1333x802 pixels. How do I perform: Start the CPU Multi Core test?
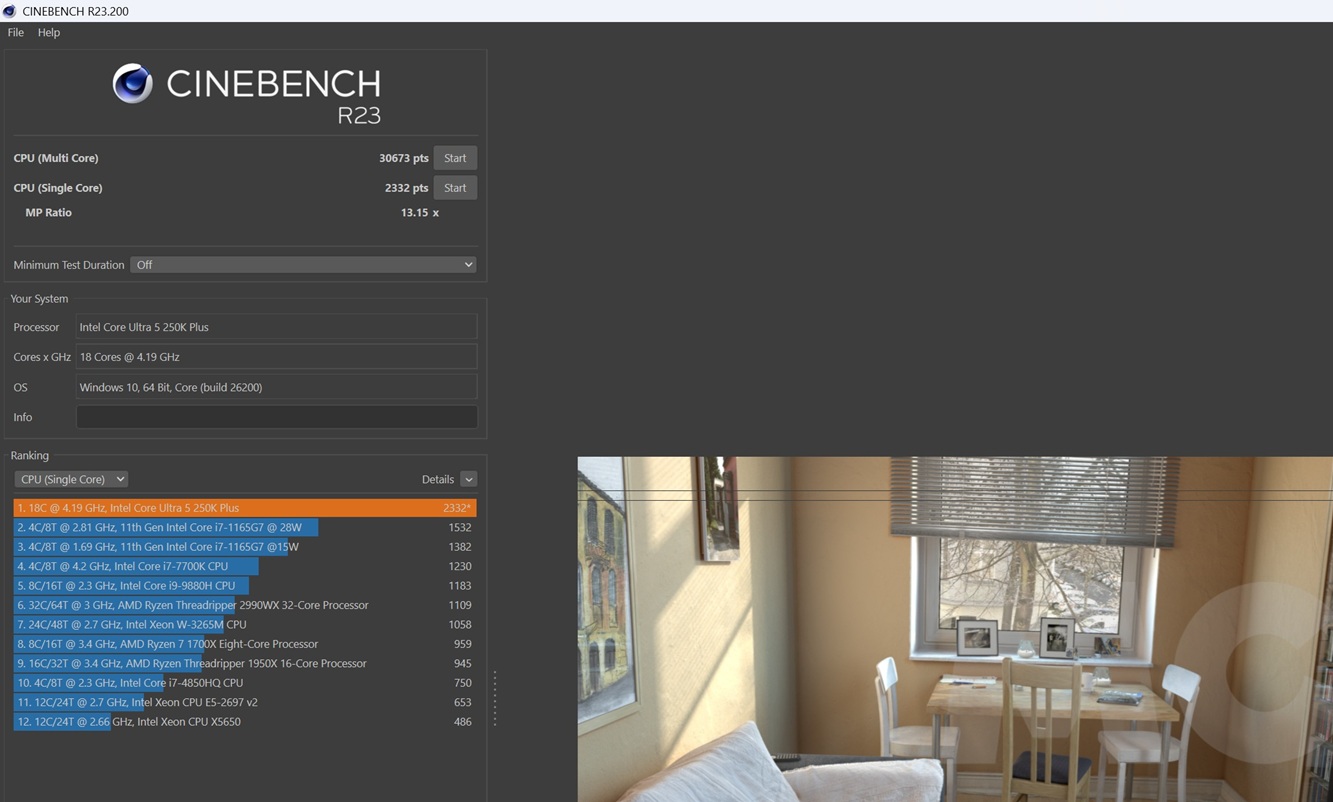pos(455,158)
